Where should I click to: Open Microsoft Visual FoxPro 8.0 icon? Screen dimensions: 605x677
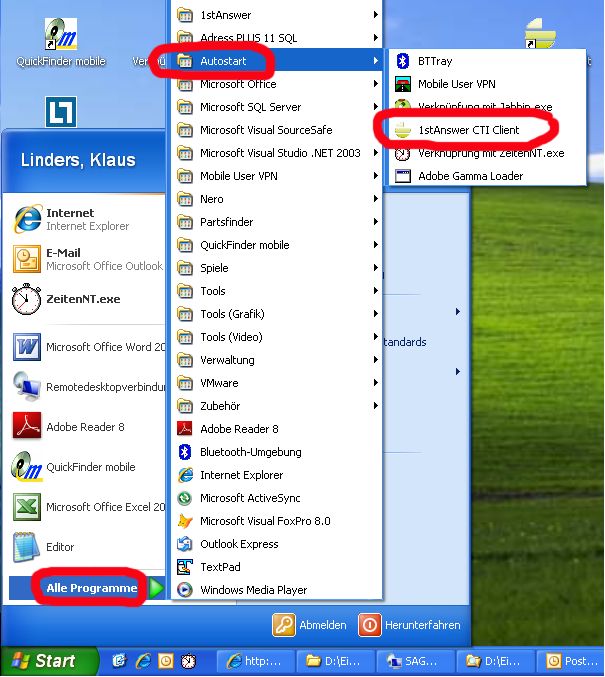[184, 521]
